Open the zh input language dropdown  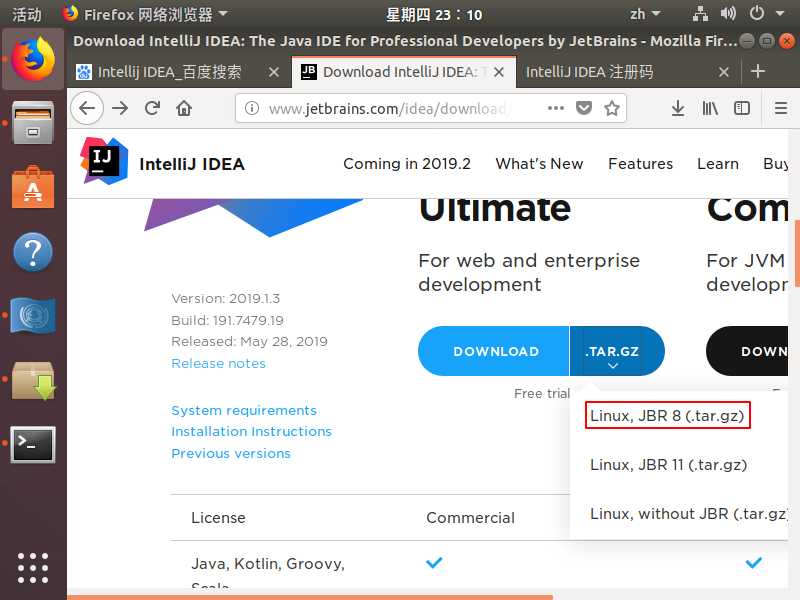point(644,14)
